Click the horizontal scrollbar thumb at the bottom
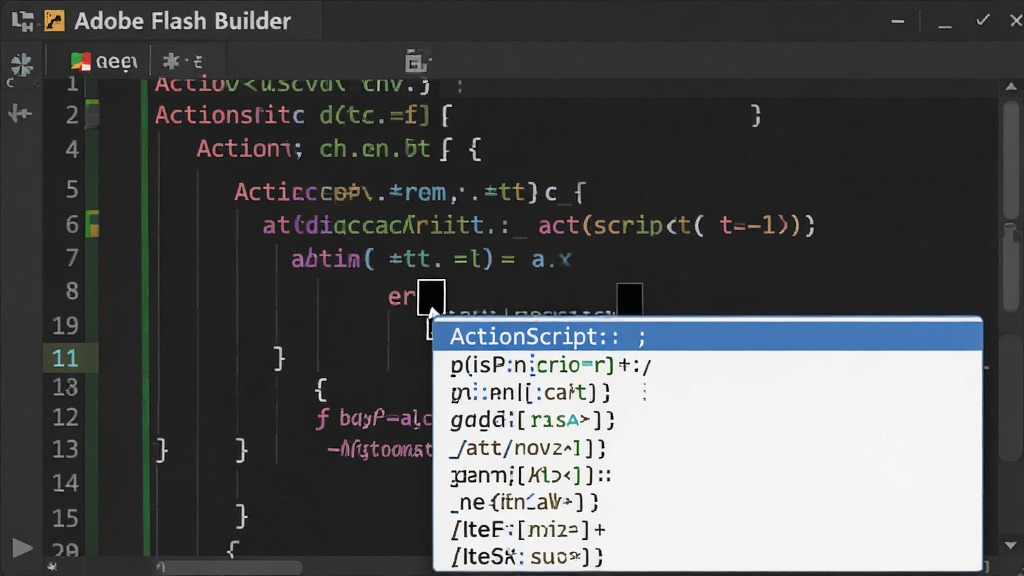The width and height of the screenshot is (1024, 576). tap(229, 567)
